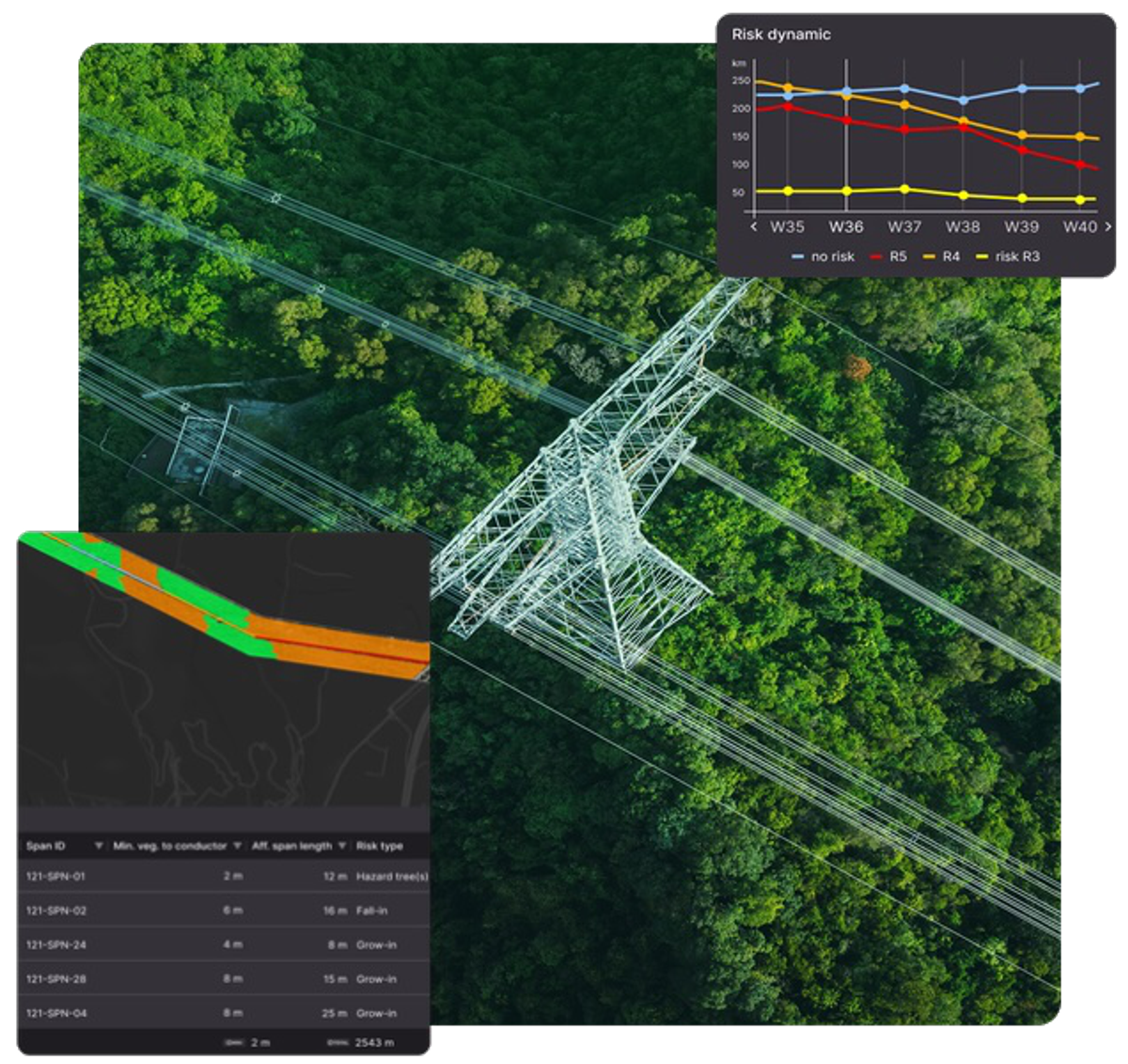Screen dimensions: 1128x1064
Task: Click the 12 m span length cell
Action: [x=335, y=876]
